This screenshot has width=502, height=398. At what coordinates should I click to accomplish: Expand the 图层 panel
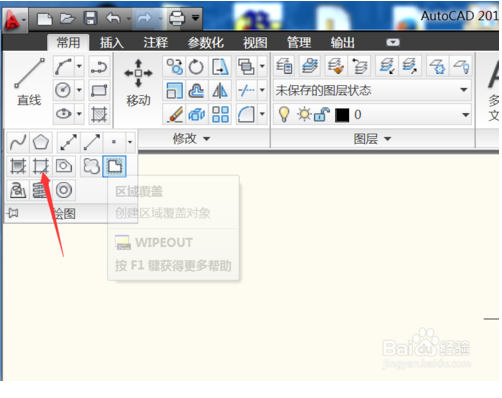372,138
